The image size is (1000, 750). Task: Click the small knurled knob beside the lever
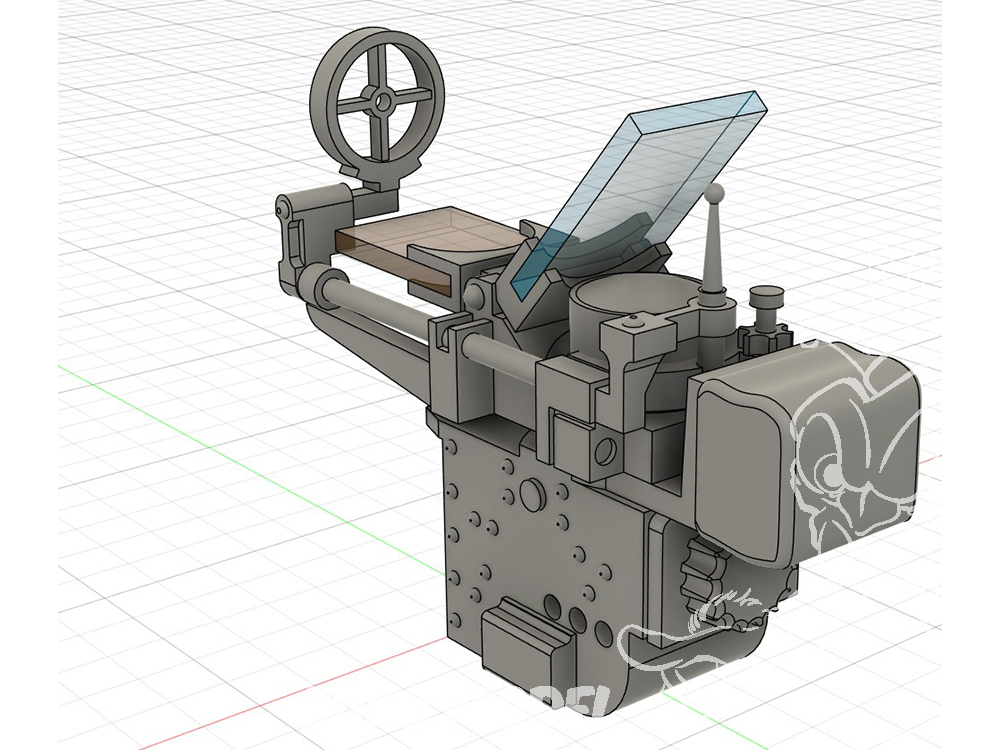(767, 297)
